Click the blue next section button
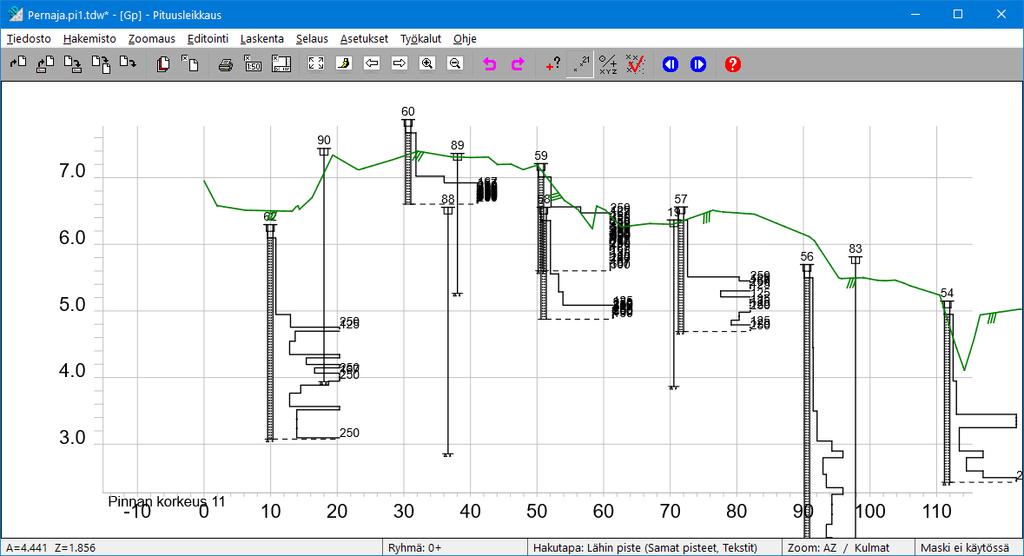Screen dimensions: 1024x556 (x=698, y=64)
